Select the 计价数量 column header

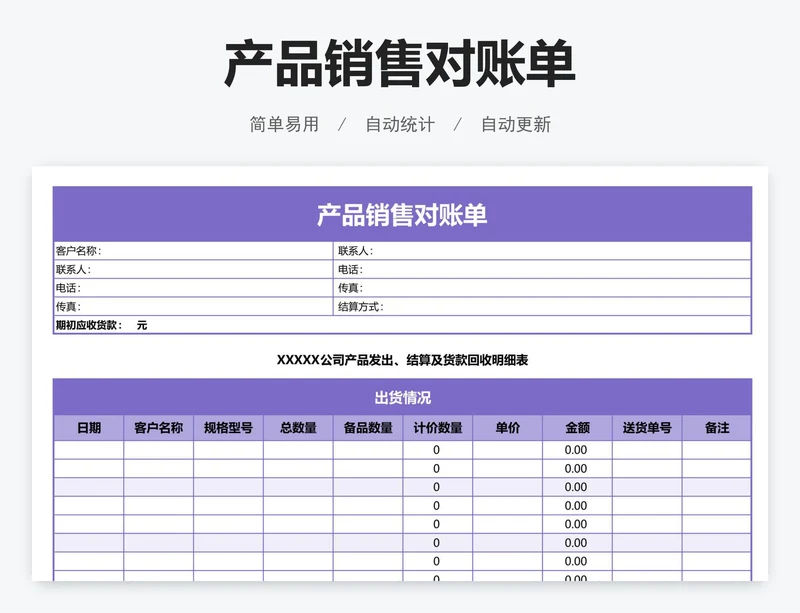click(x=437, y=428)
